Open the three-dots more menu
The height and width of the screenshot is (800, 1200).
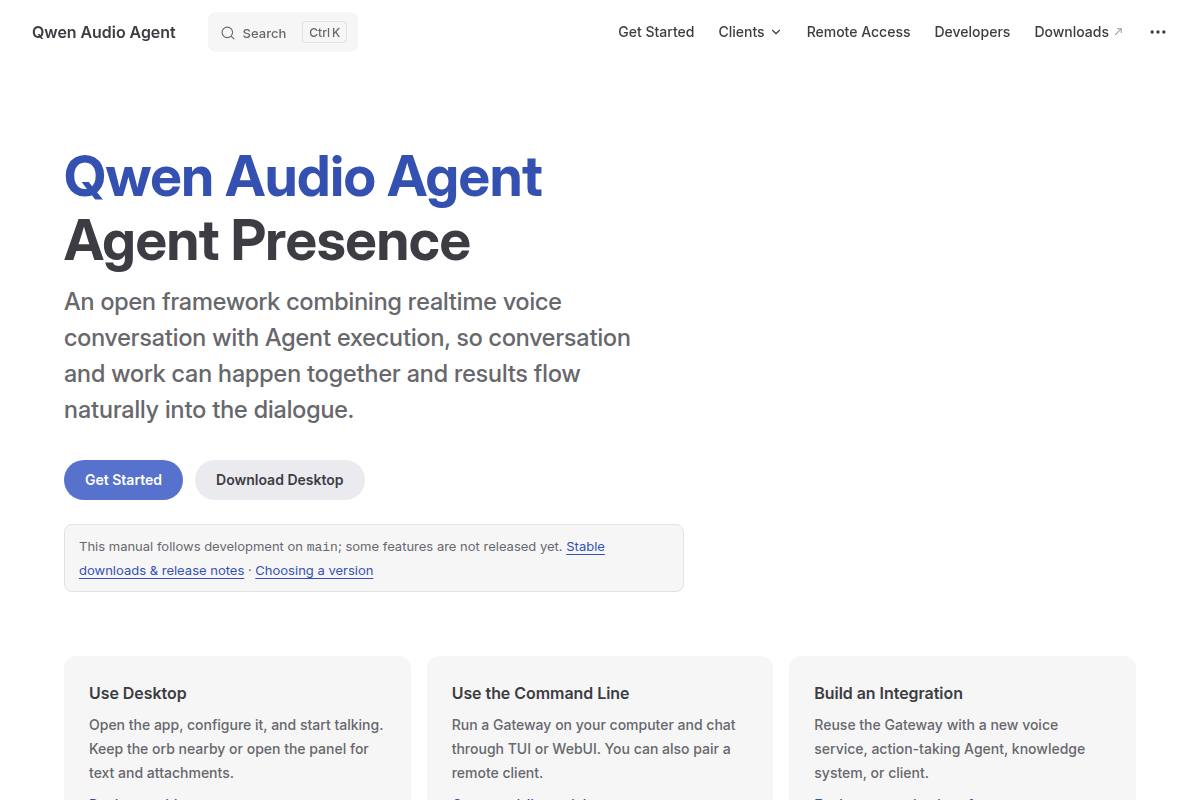coord(1158,32)
